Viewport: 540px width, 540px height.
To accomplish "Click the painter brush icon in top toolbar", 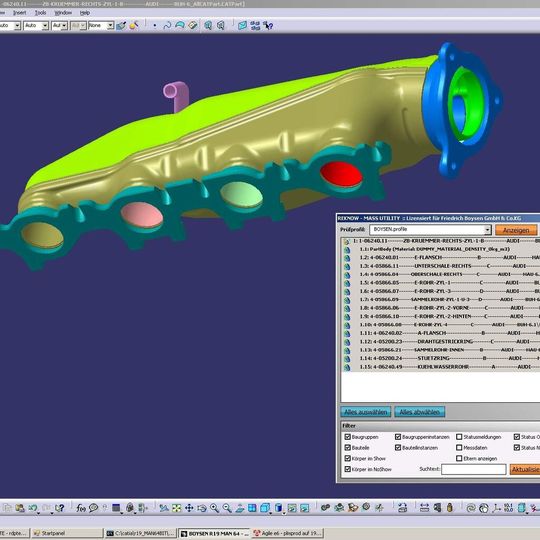I will coord(121,25).
